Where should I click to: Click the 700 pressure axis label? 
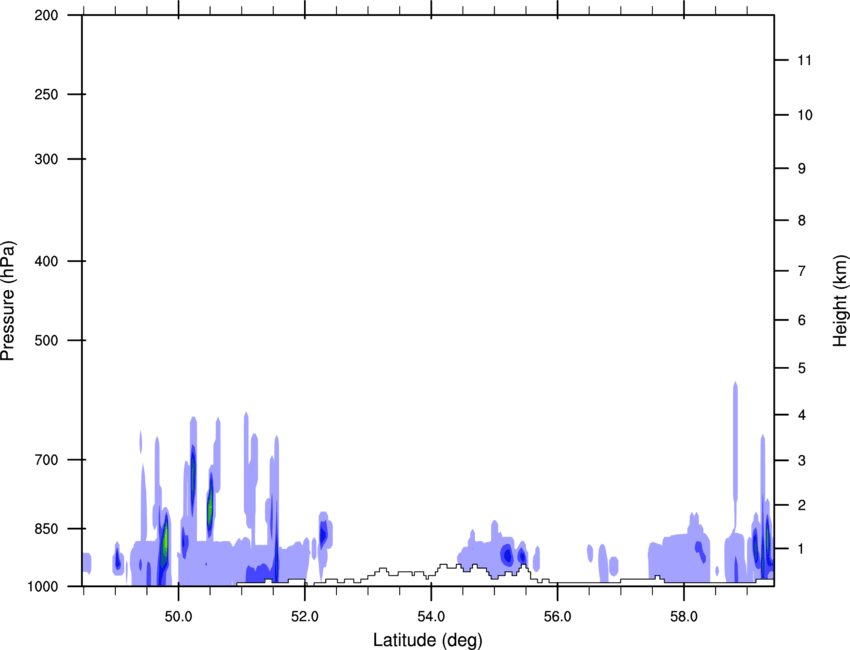point(46,460)
